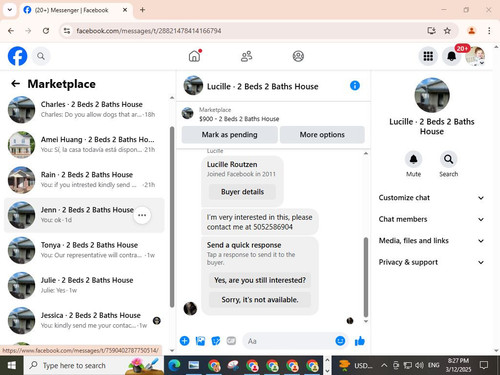Viewport: 500px width, 375px height.
Task: Send a thumbs-up like
Action: click(x=360, y=341)
